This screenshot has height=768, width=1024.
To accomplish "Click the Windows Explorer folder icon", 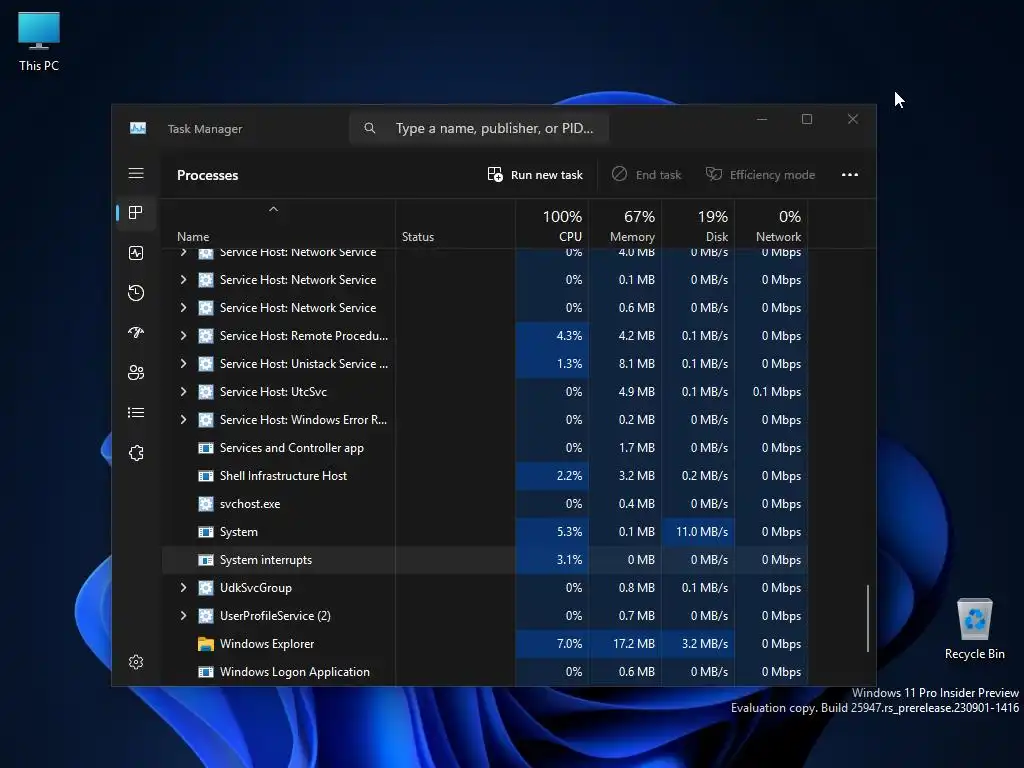I will 206,644.
